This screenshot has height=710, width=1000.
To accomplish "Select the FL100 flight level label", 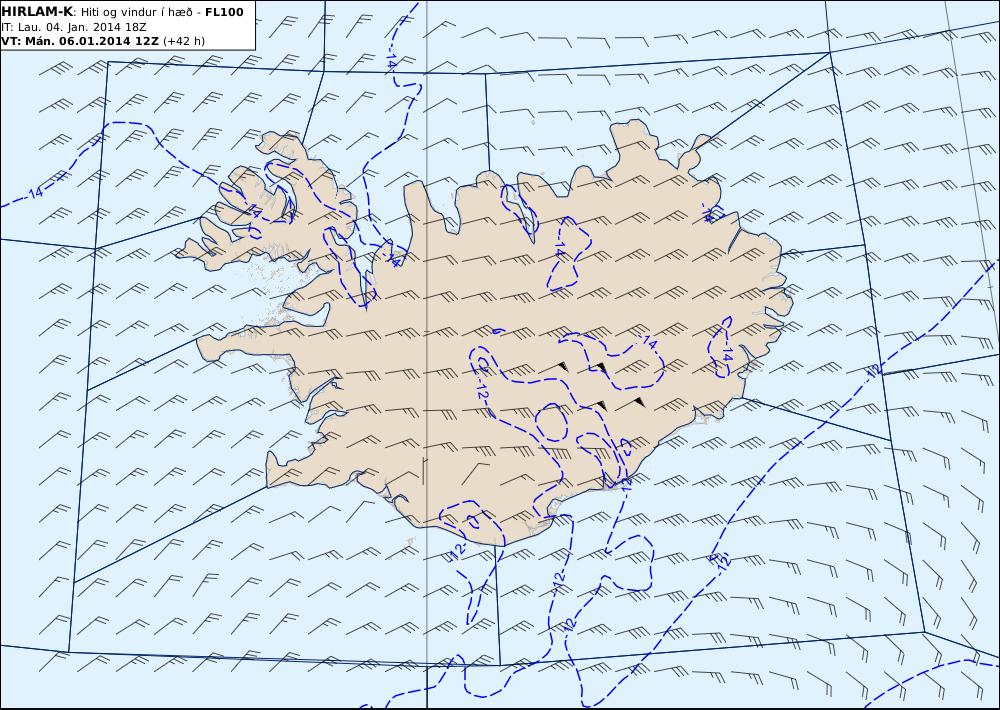I will (224, 12).
